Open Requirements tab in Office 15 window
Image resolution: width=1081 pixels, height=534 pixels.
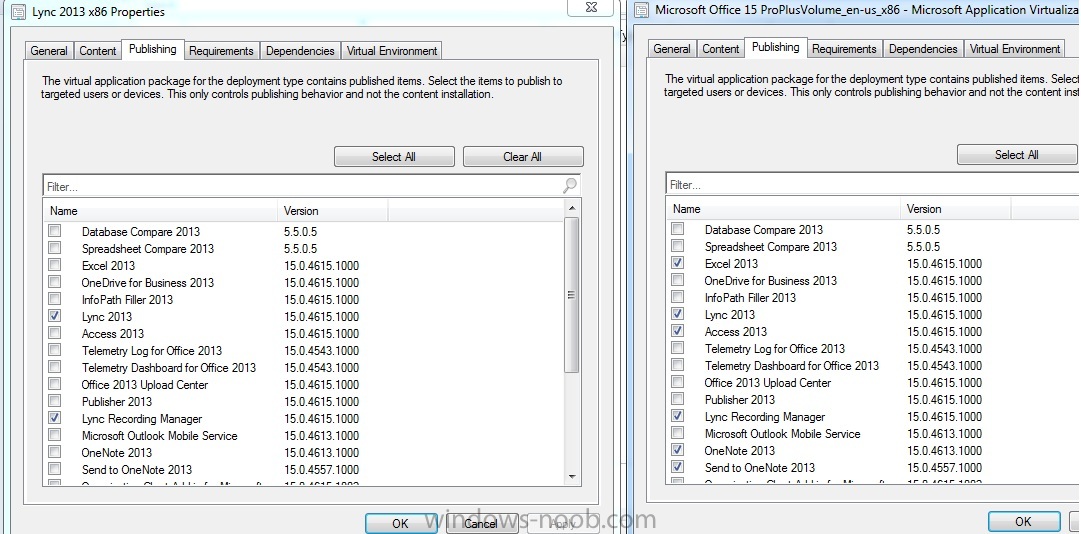coord(844,49)
